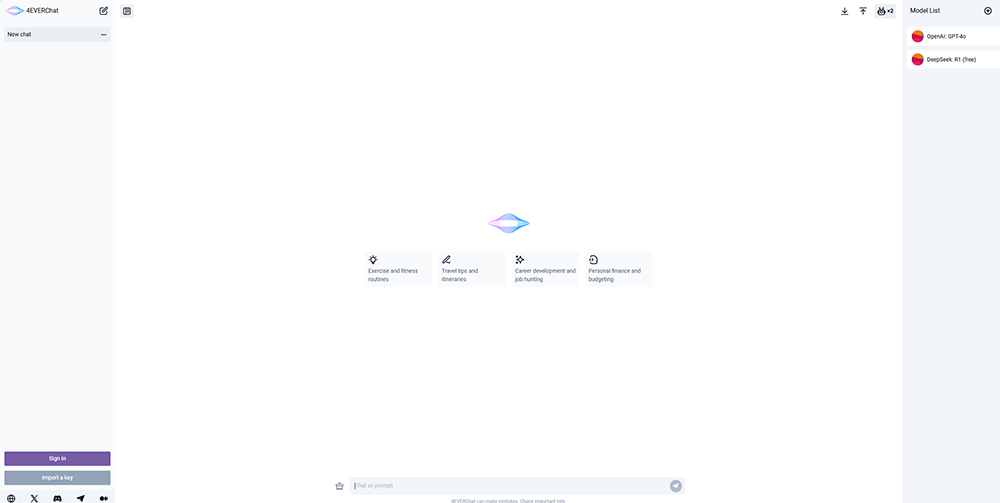The width and height of the screenshot is (1000, 503).
Task: Open the Telegram paper-plane icon
Action: tap(80, 499)
